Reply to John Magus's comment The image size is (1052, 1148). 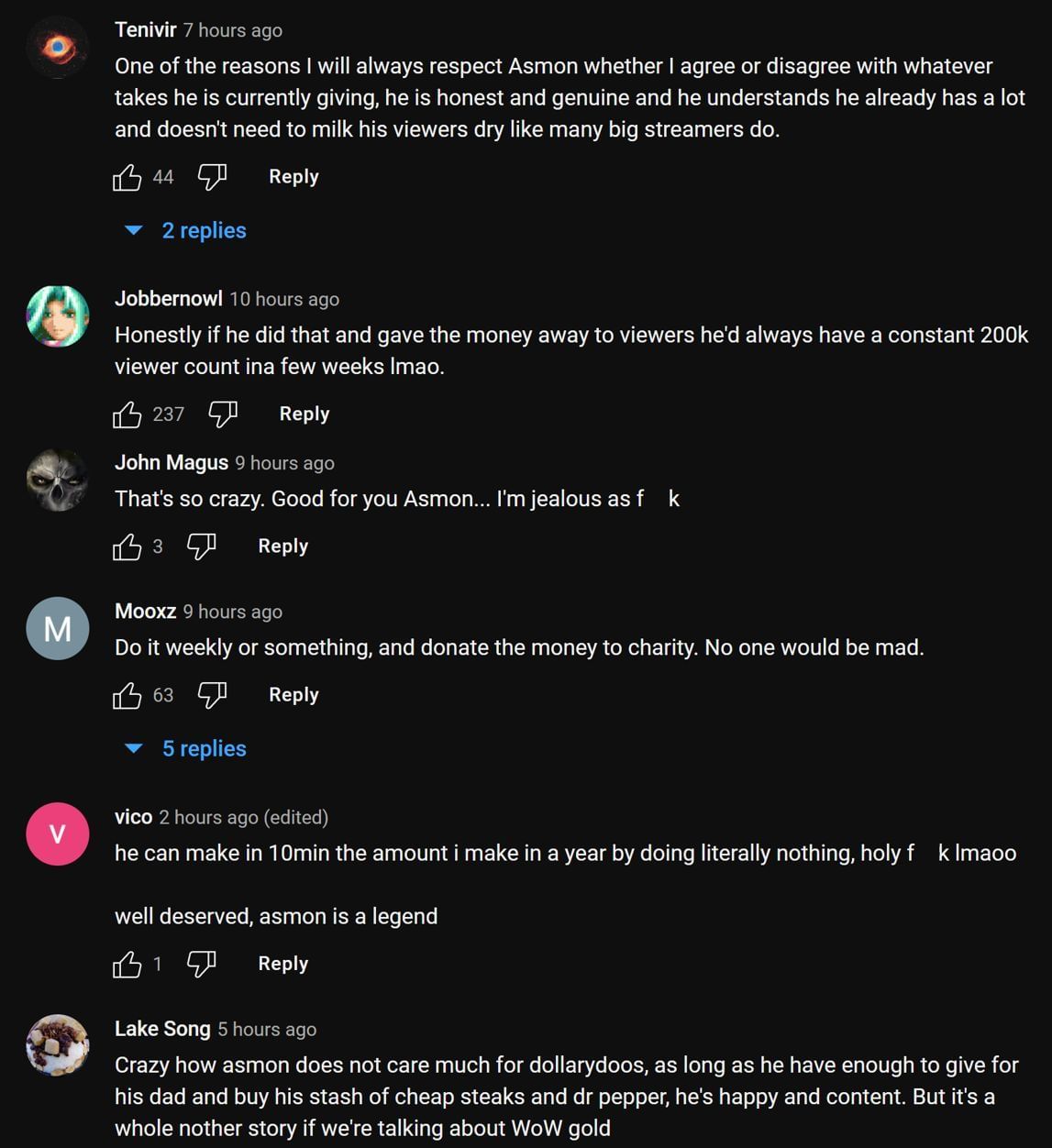pos(282,546)
